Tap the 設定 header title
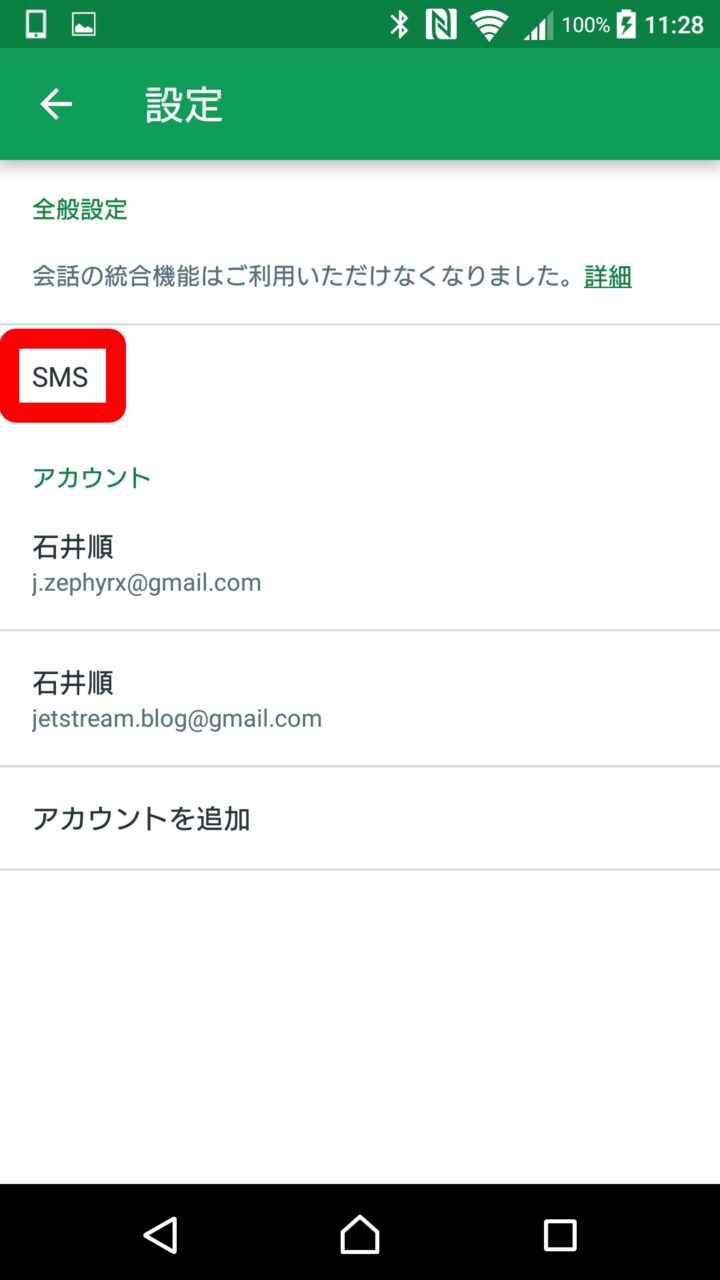 coord(184,105)
